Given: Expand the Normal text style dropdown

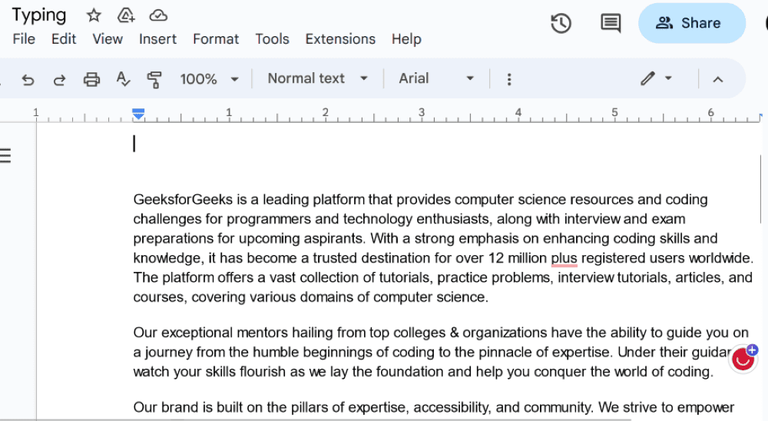Looking at the screenshot, I should (x=318, y=79).
